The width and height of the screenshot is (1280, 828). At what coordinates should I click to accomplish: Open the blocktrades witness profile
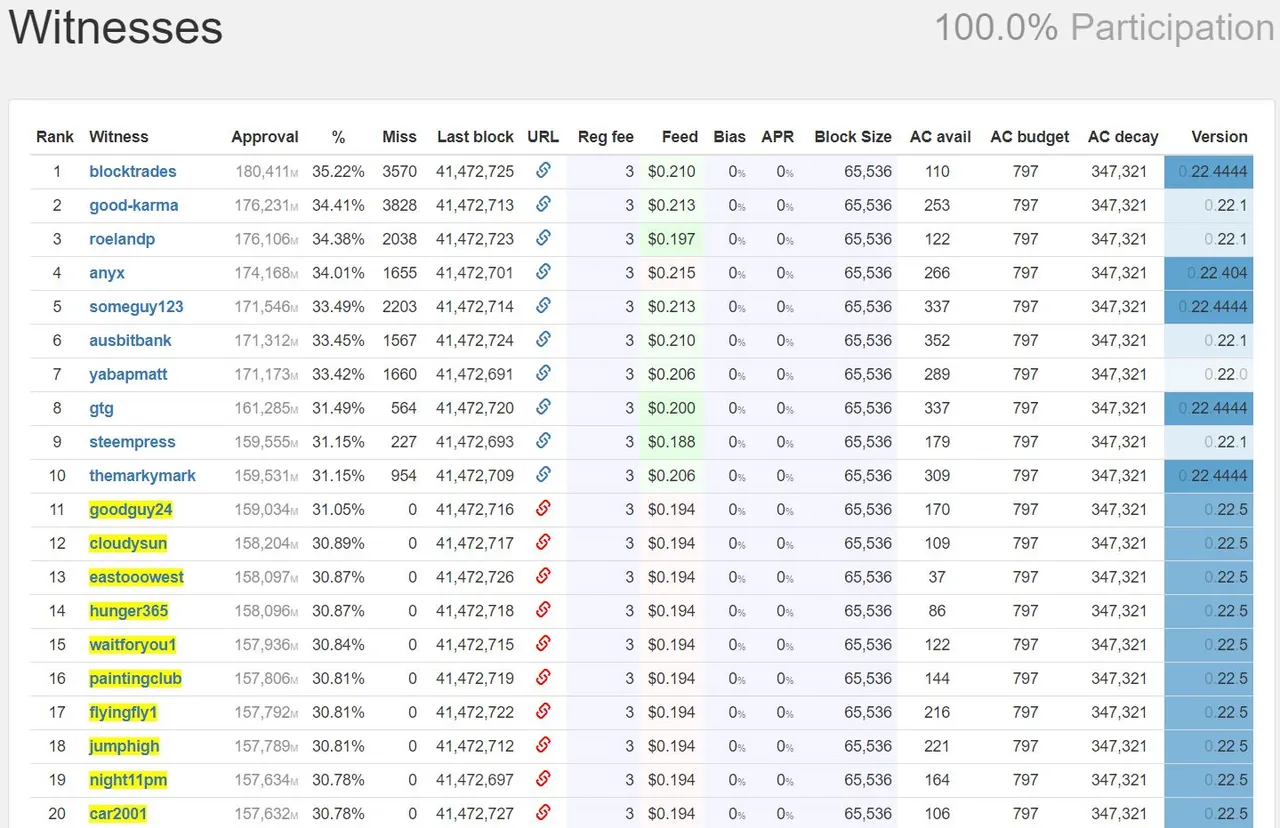(133, 171)
